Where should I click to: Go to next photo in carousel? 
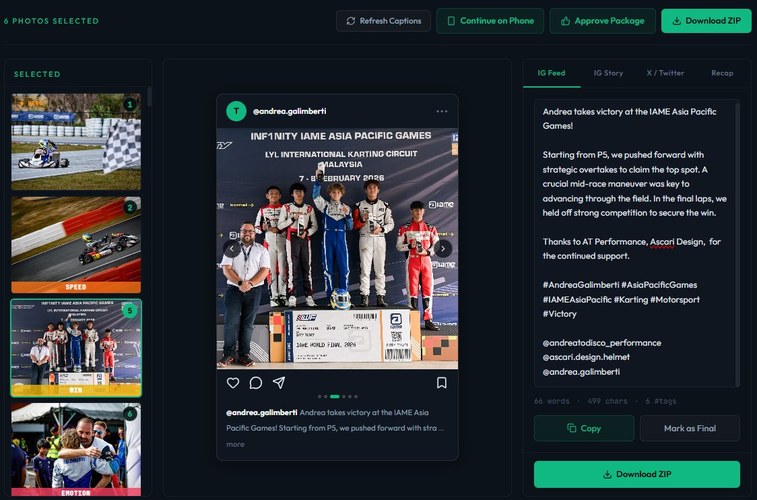(x=443, y=249)
